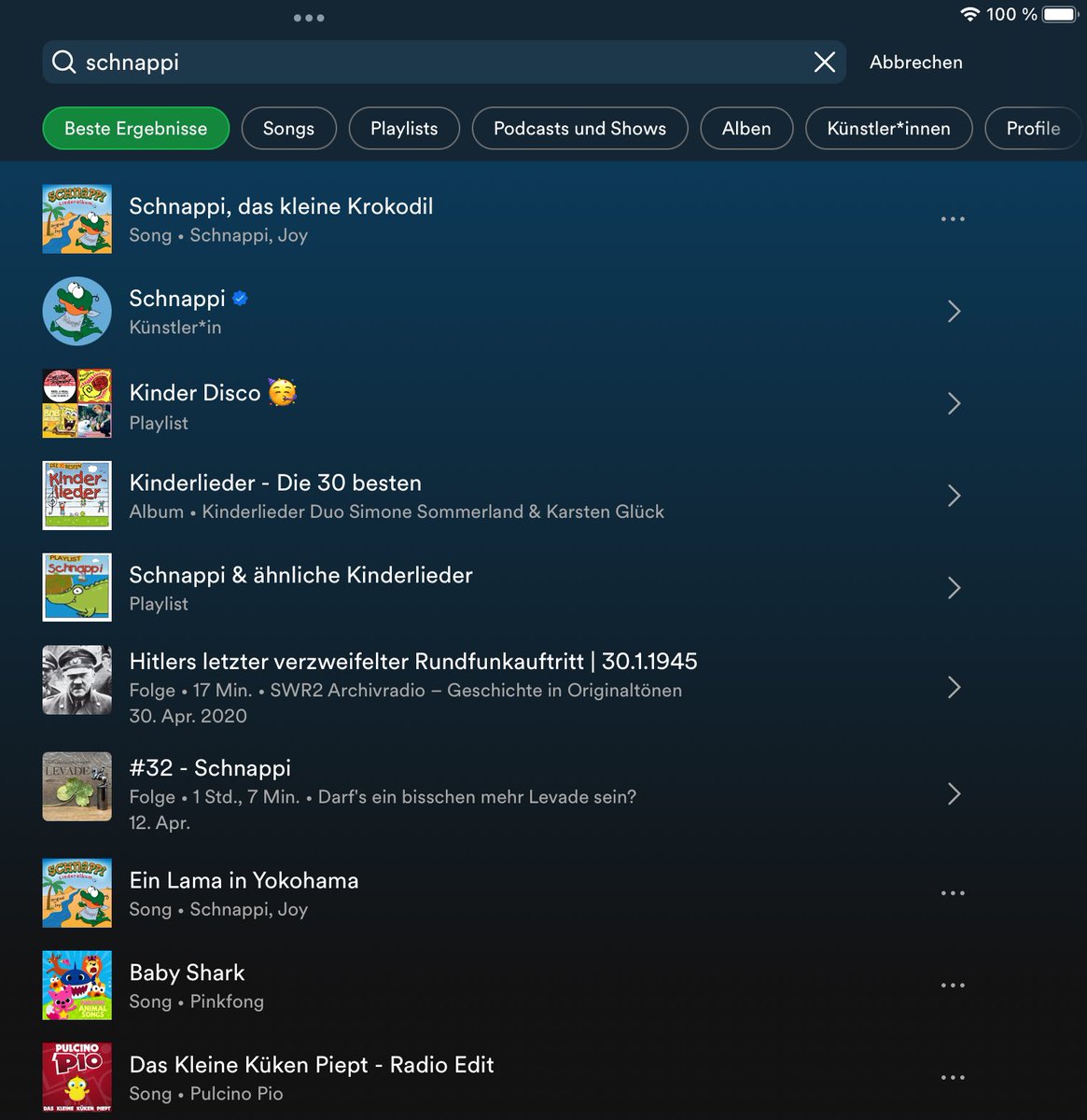Image resolution: width=1087 pixels, height=1120 pixels.
Task: Open #32 - Schnappi episode chevron
Action: pos(954,794)
